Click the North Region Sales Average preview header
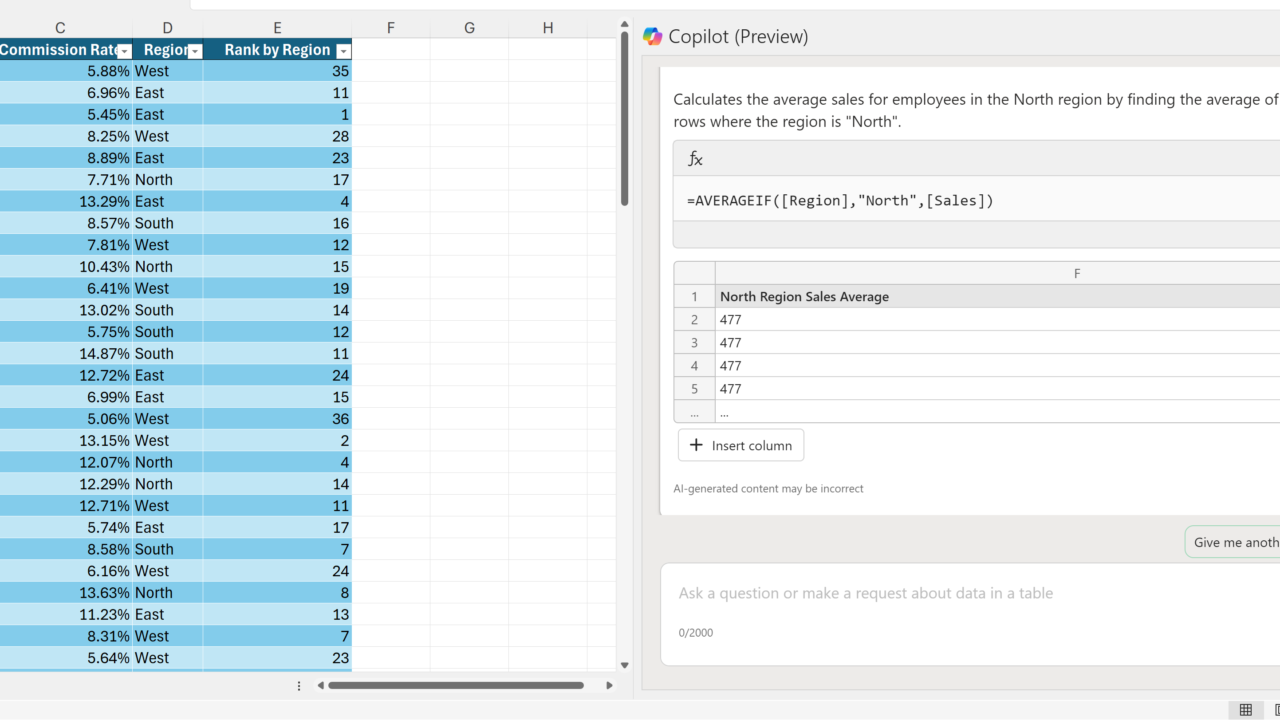1280x720 pixels. pos(804,297)
